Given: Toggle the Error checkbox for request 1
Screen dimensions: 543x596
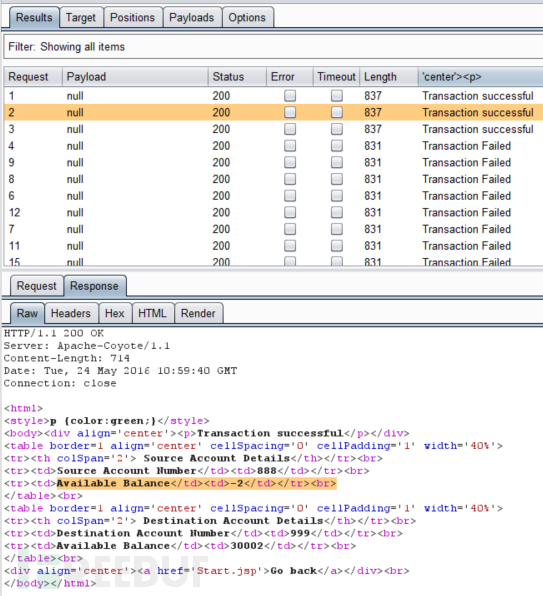Looking at the screenshot, I should [290, 96].
